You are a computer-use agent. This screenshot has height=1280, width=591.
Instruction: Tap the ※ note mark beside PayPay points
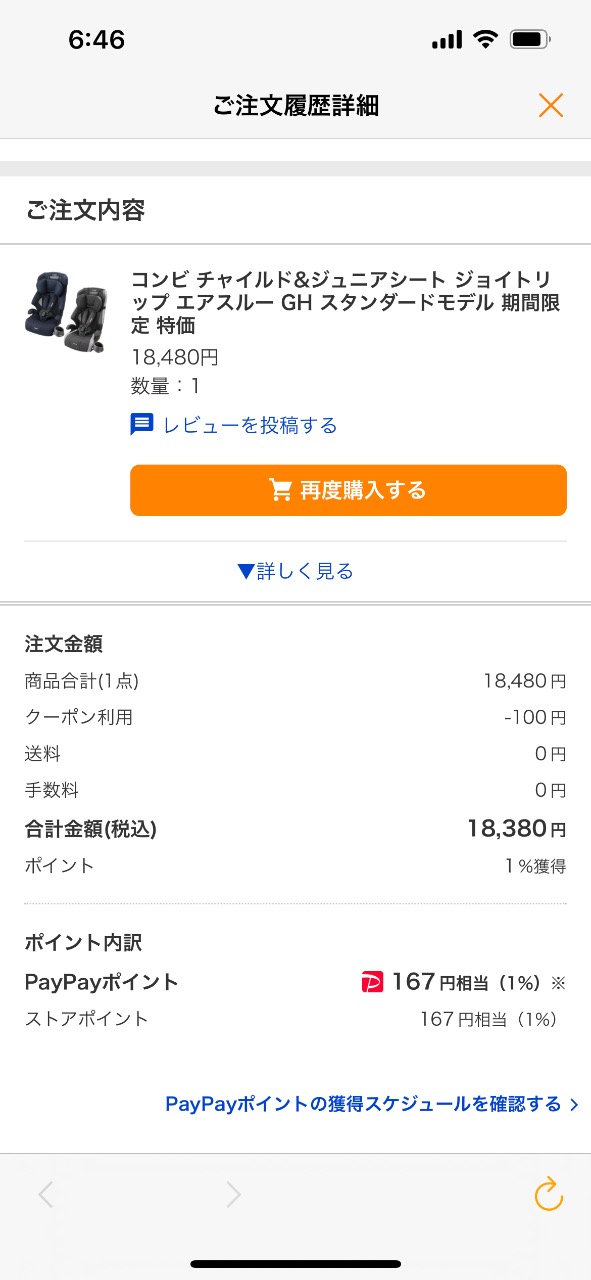pos(558,983)
